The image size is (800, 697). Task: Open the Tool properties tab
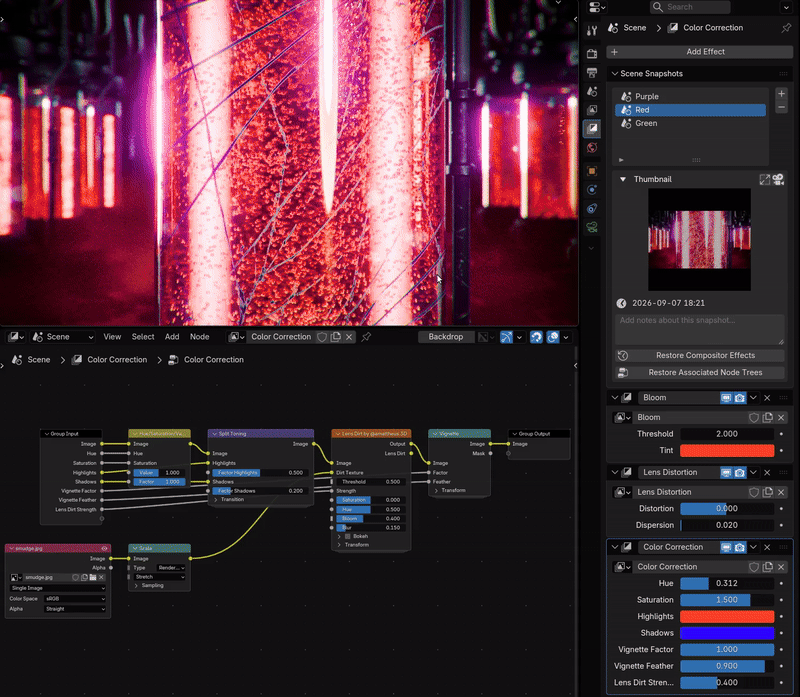592,31
